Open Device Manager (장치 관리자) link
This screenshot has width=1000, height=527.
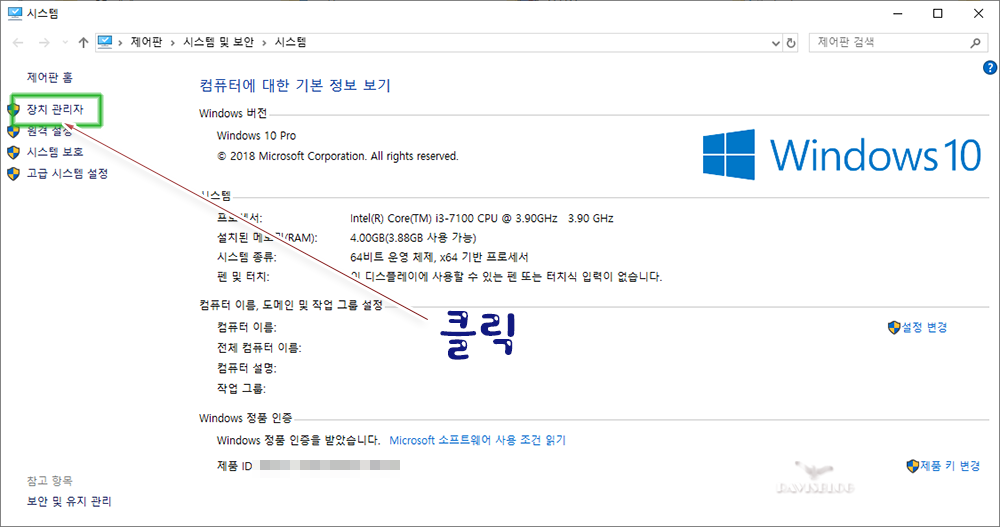(x=55, y=110)
